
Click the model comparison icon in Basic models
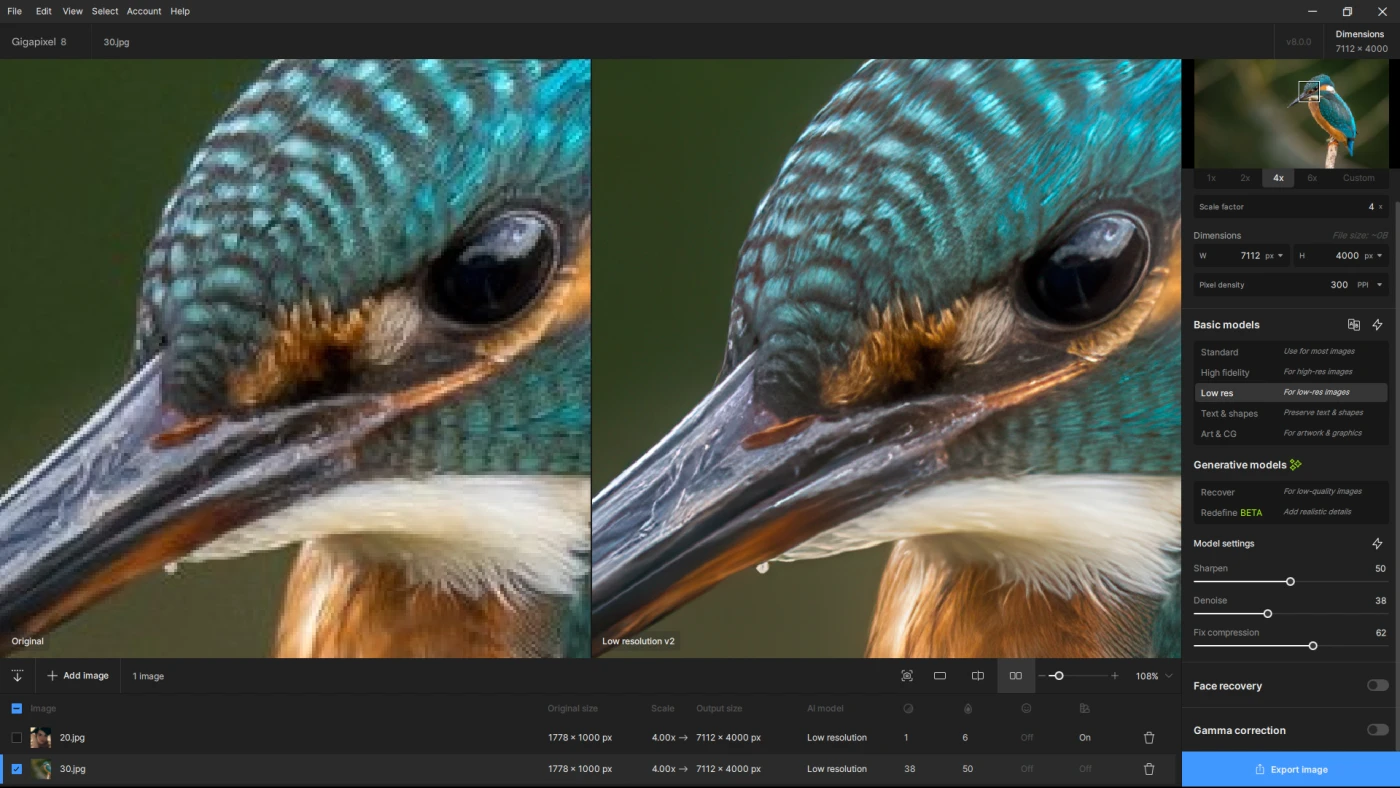pyautogui.click(x=1353, y=325)
